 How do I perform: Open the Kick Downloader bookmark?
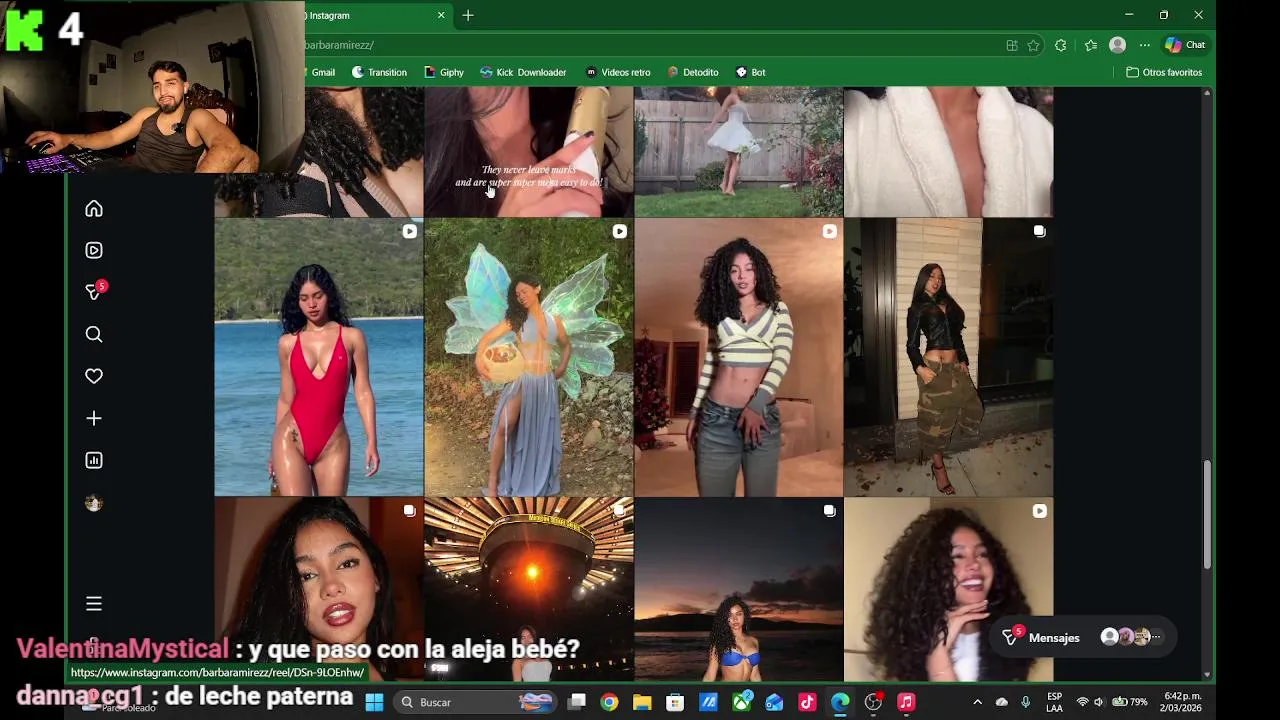523,72
